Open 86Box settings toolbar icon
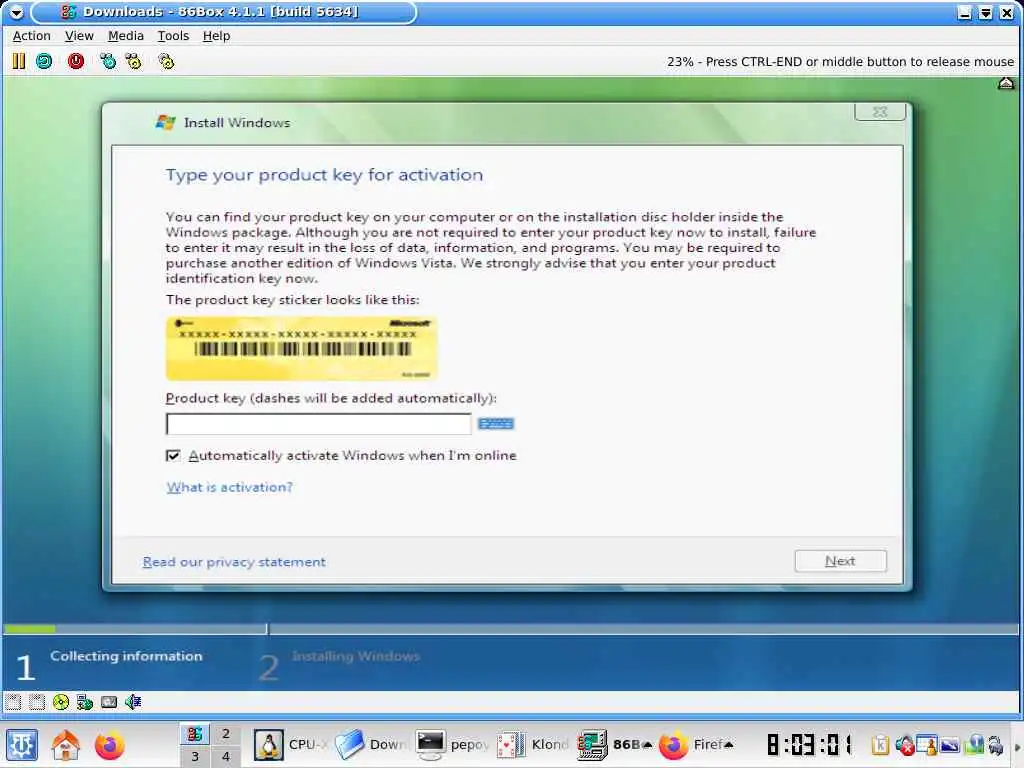Image resolution: width=1024 pixels, height=768 pixels. point(166,61)
